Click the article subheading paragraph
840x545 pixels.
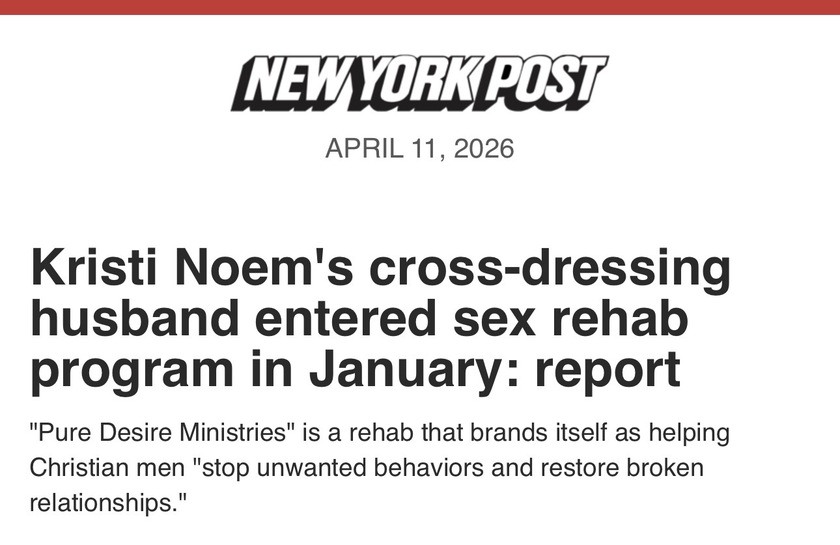point(380,468)
